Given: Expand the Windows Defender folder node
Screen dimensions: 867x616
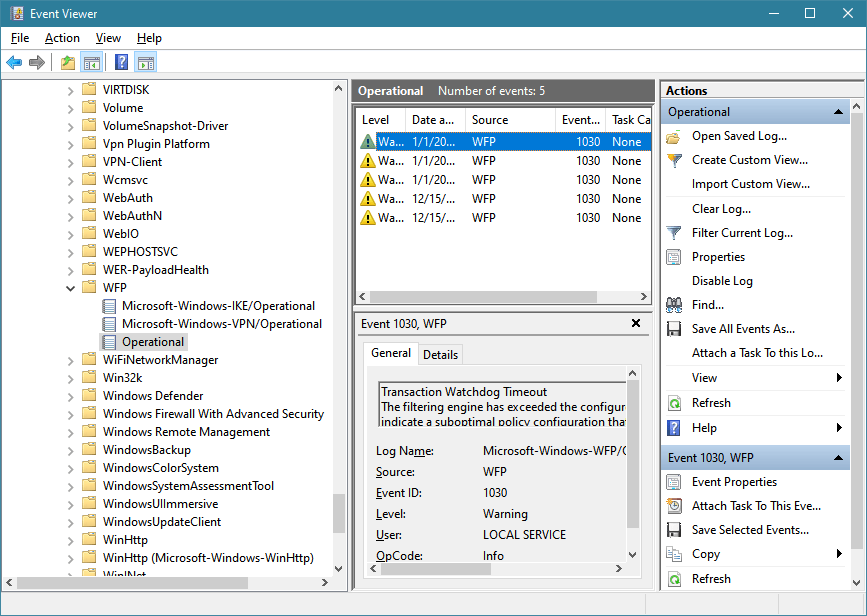Looking at the screenshot, I should (x=70, y=396).
